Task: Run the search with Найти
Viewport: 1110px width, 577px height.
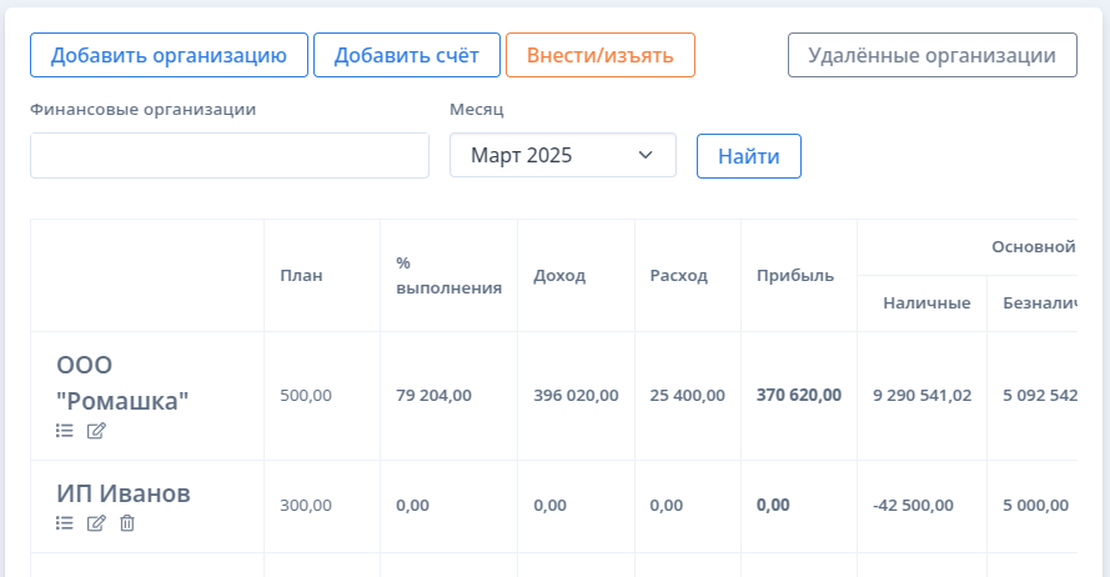Action: pyautogui.click(x=749, y=155)
